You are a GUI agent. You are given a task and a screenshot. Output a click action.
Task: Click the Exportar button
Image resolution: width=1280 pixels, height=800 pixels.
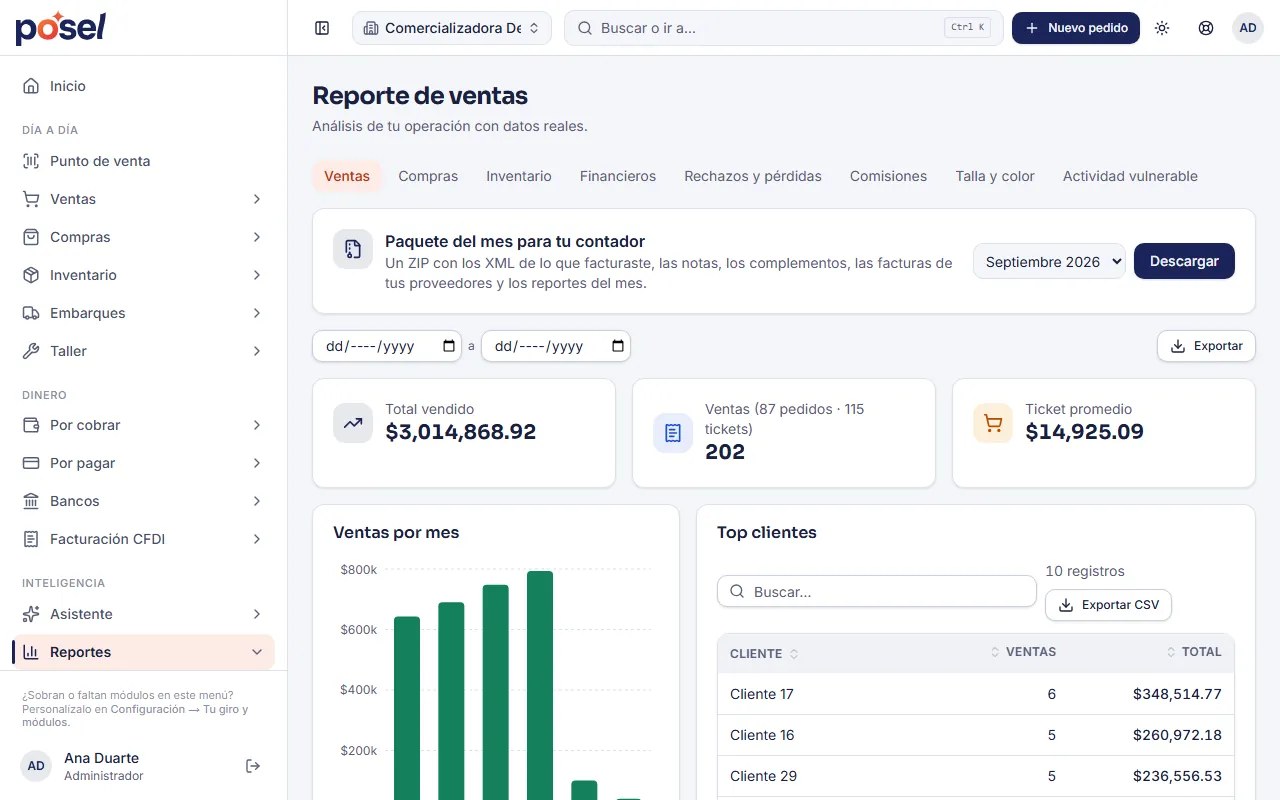pos(1206,346)
